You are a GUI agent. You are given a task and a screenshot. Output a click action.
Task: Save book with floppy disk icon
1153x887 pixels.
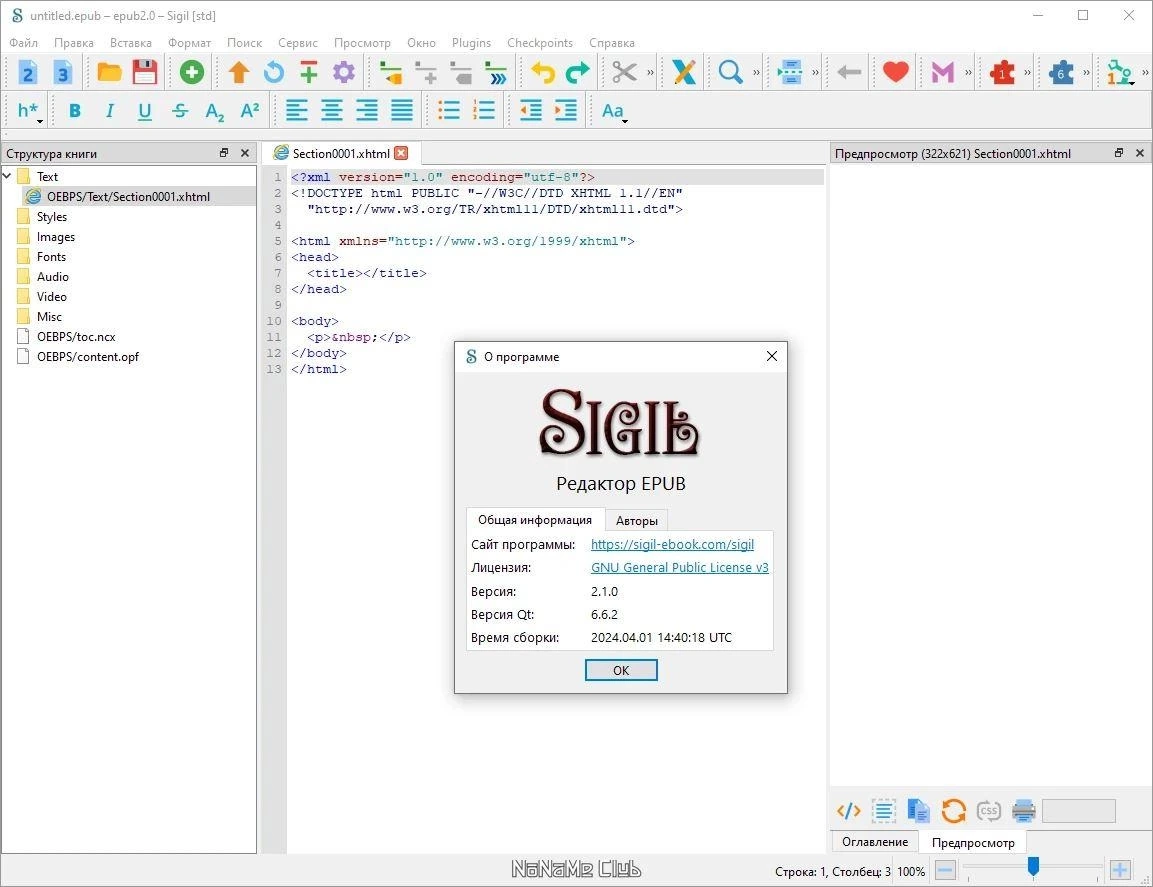pyautogui.click(x=145, y=72)
